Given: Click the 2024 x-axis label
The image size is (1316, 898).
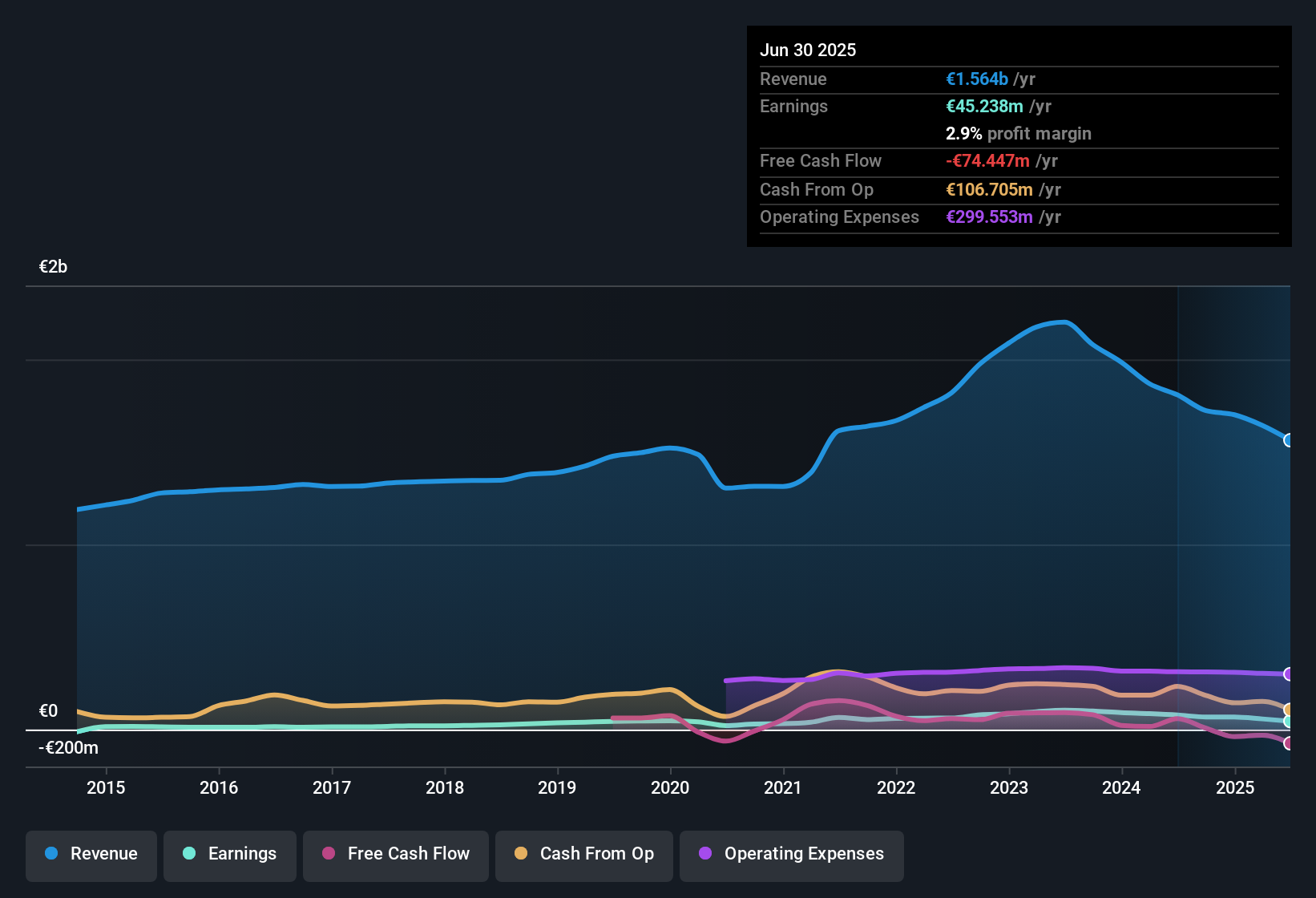Looking at the screenshot, I should click(1121, 787).
